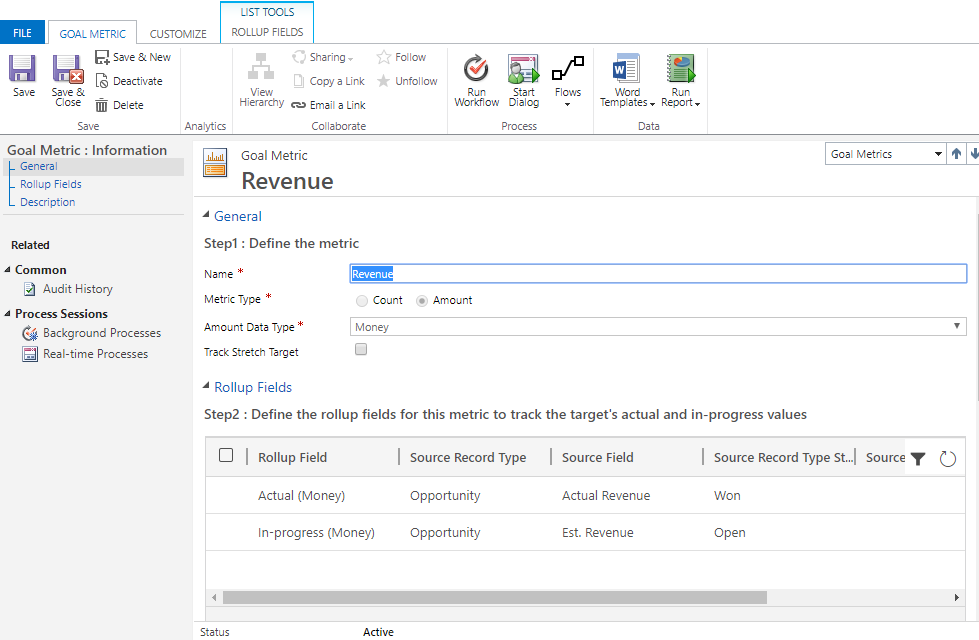Click the Unfollow star button
The width and height of the screenshot is (979, 640).
pyautogui.click(x=407, y=81)
